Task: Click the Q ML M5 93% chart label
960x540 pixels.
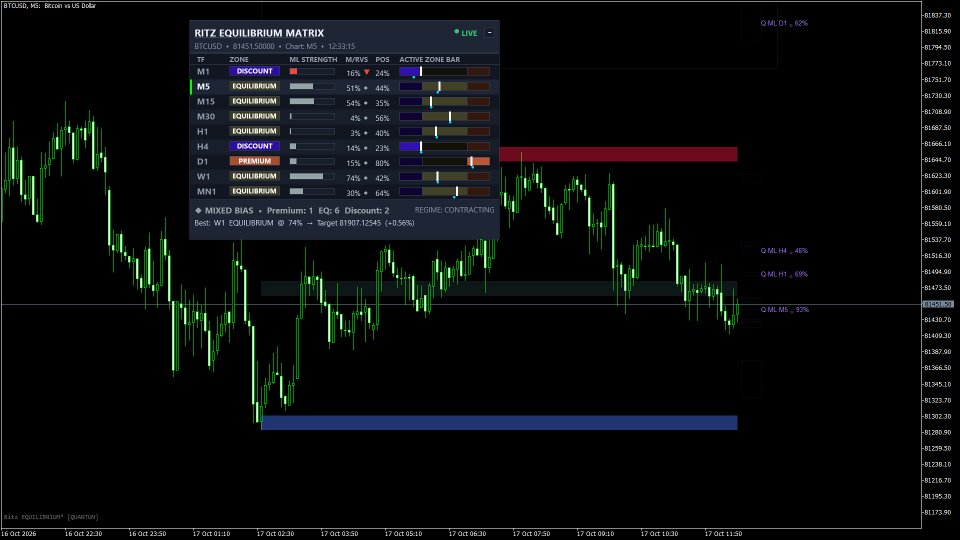Action: tap(785, 310)
